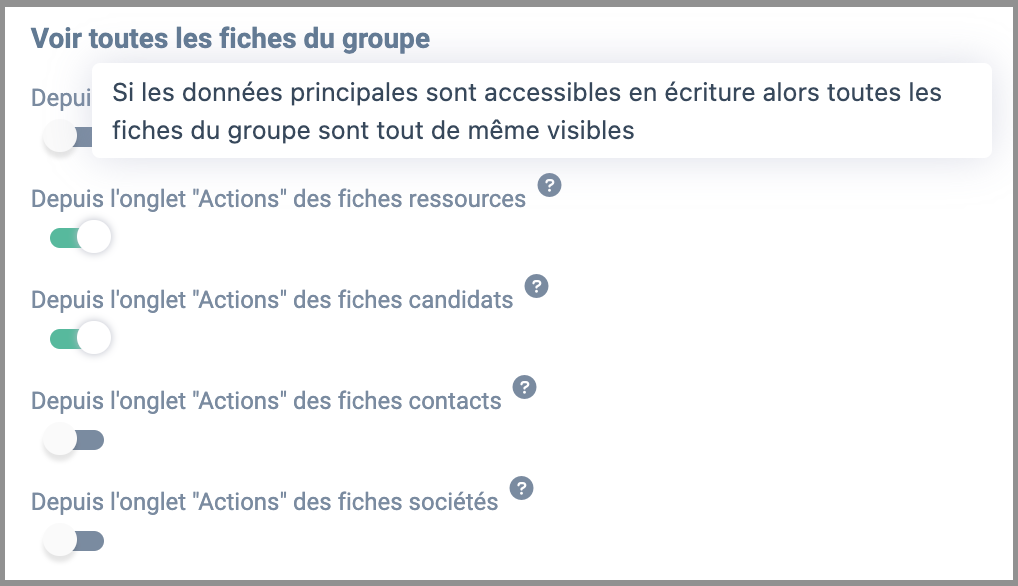The image size is (1018, 586).
Task: Show help for fiches contacts option
Action: coord(525,387)
